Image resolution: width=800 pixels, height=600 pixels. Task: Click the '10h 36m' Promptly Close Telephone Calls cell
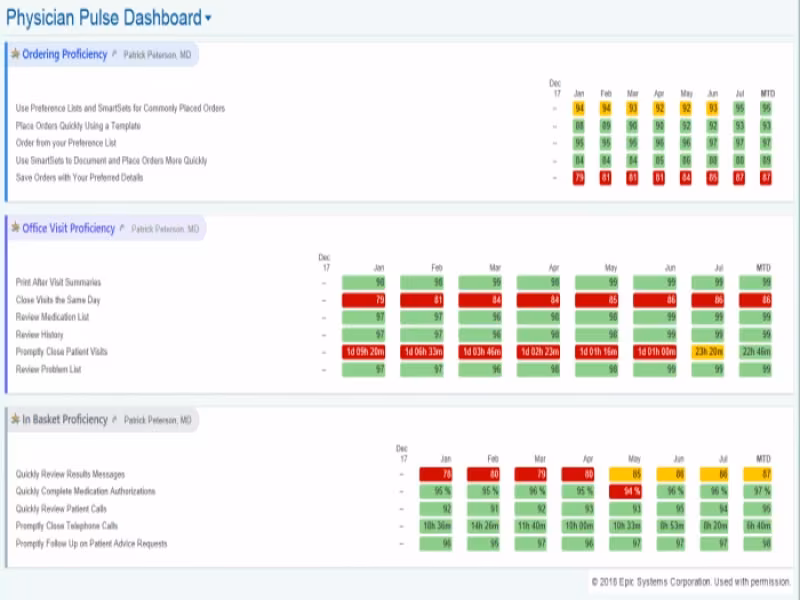(436, 526)
